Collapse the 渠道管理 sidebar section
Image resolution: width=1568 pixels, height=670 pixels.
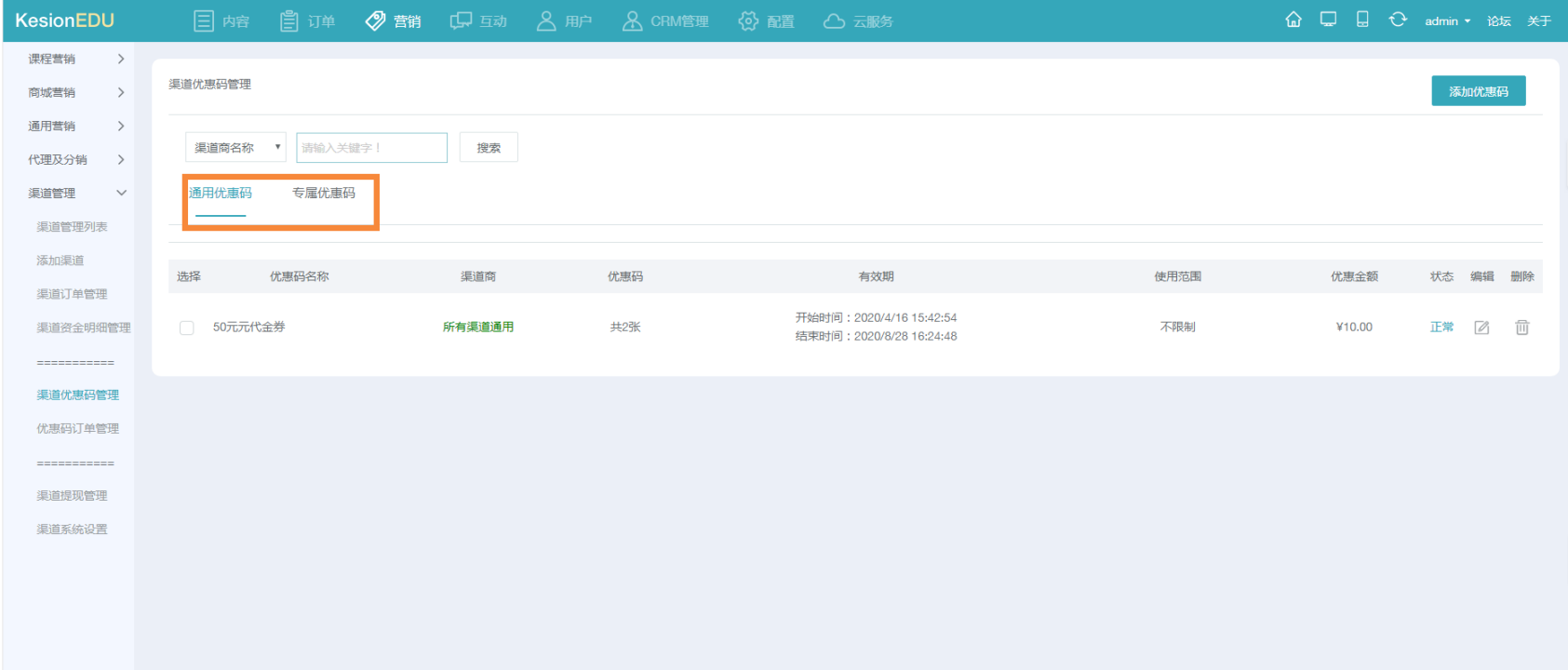76,193
